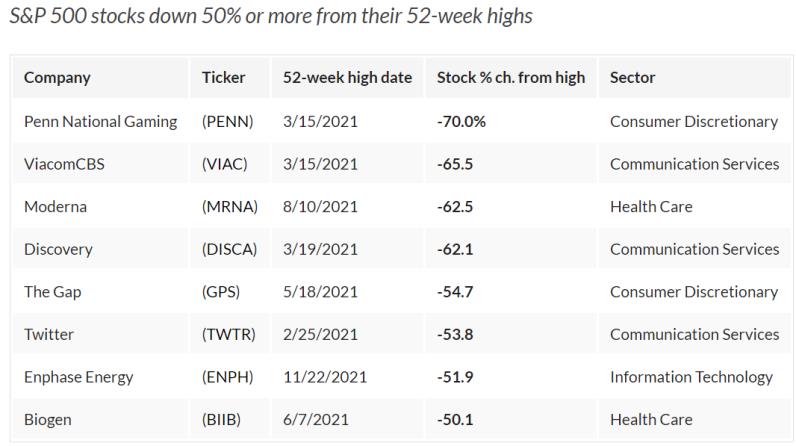Select the Biogen company name

[x=49, y=420]
